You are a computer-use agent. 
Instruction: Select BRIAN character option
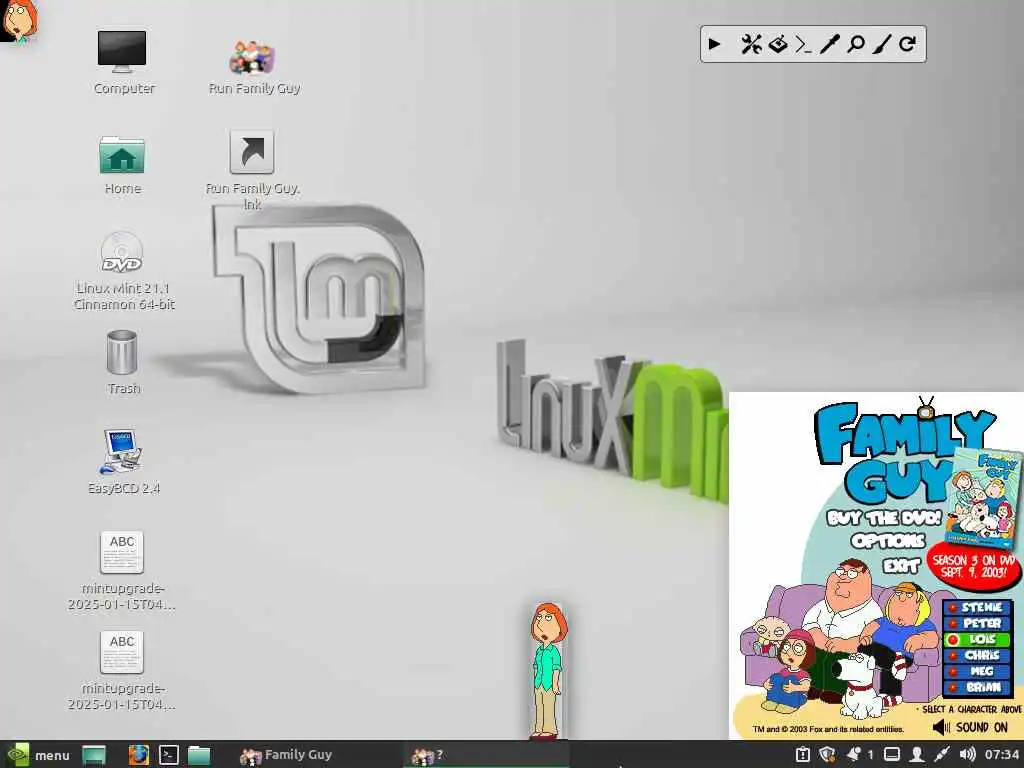978,687
